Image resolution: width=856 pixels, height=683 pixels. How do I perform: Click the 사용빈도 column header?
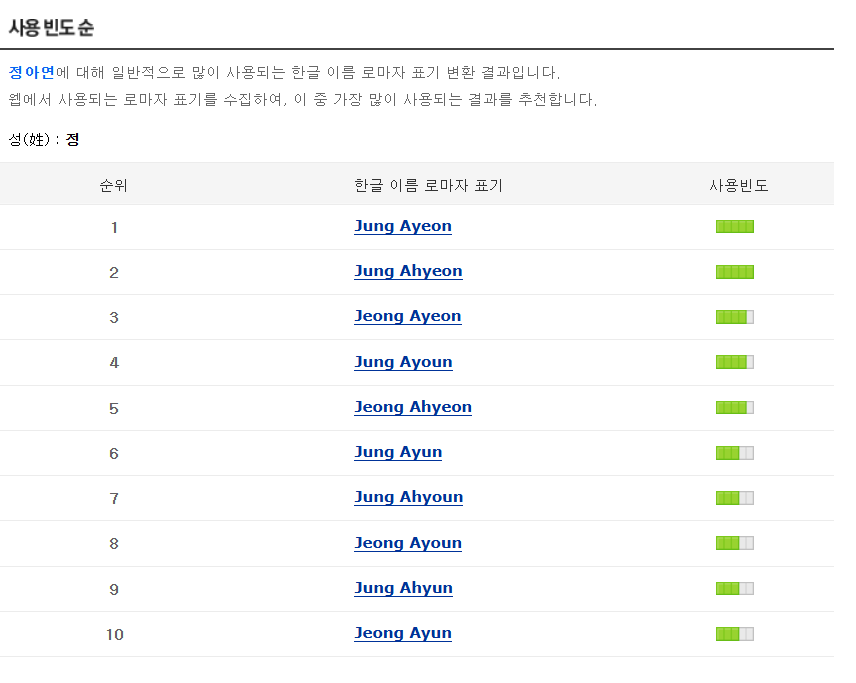point(739,186)
